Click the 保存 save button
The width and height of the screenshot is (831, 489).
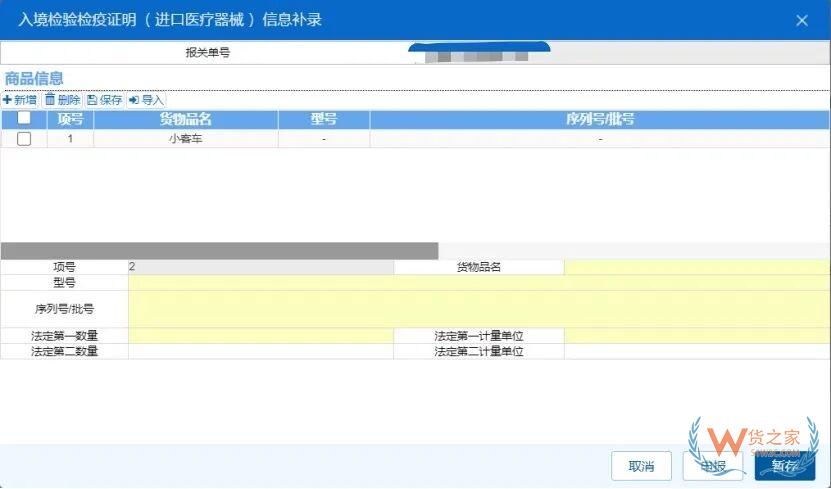104,100
